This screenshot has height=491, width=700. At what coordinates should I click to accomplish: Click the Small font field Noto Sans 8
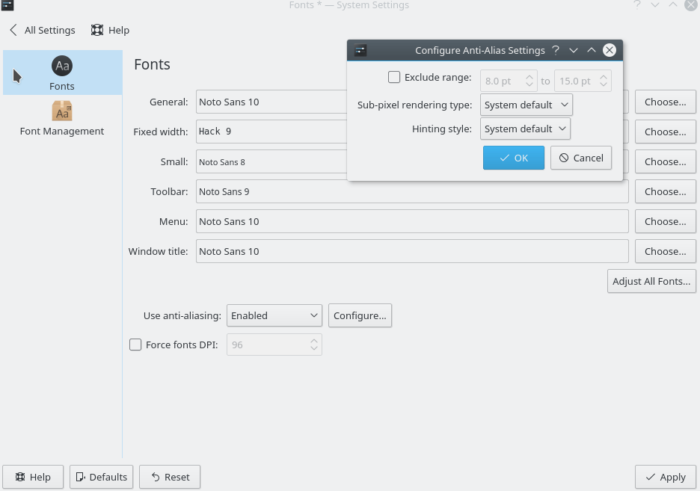point(271,162)
